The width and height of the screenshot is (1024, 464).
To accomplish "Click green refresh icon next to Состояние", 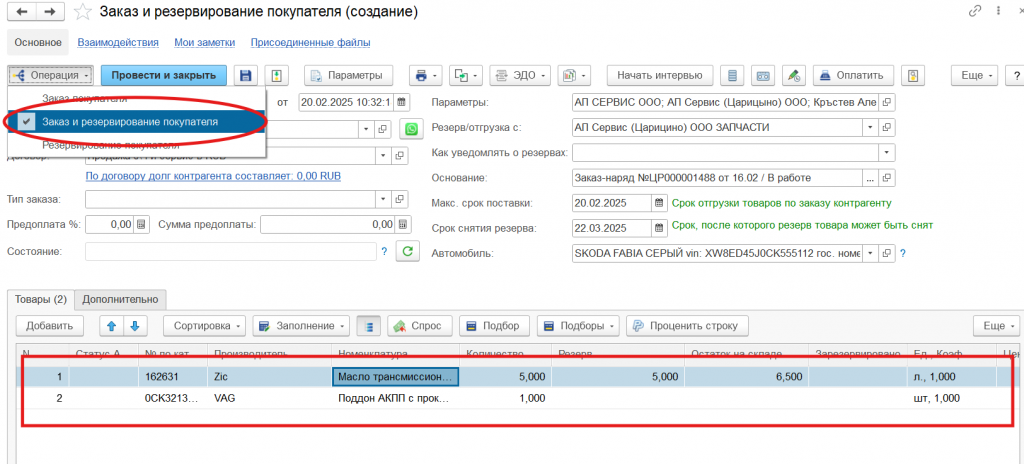I will click(x=408, y=252).
